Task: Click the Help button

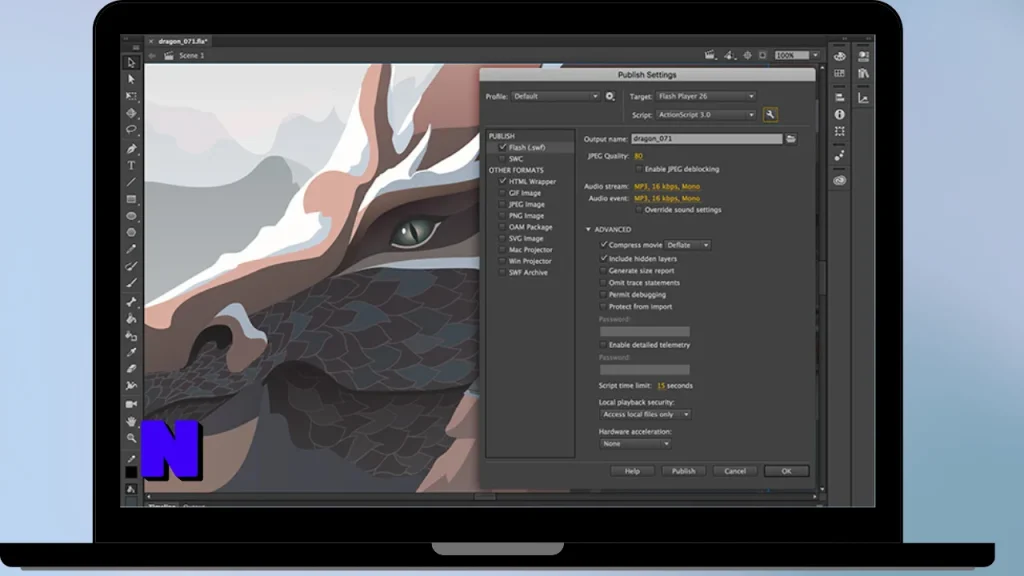Action: pyautogui.click(x=632, y=472)
